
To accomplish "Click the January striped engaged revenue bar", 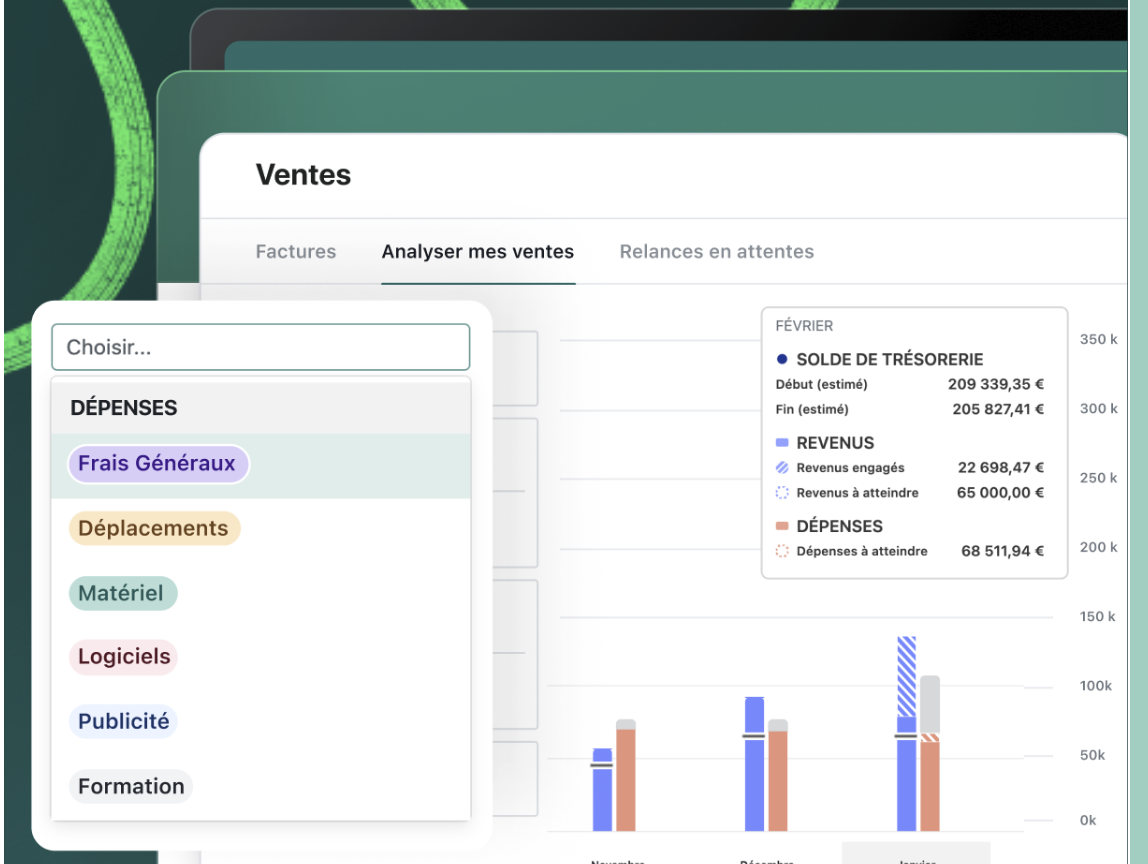I will (906, 676).
